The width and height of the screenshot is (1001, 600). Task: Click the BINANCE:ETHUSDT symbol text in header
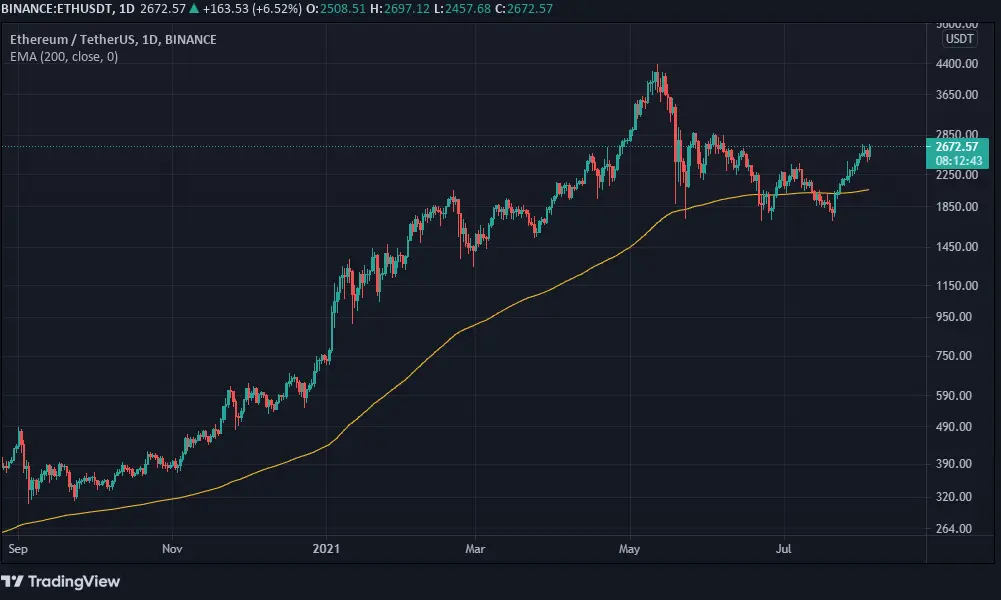coord(57,9)
